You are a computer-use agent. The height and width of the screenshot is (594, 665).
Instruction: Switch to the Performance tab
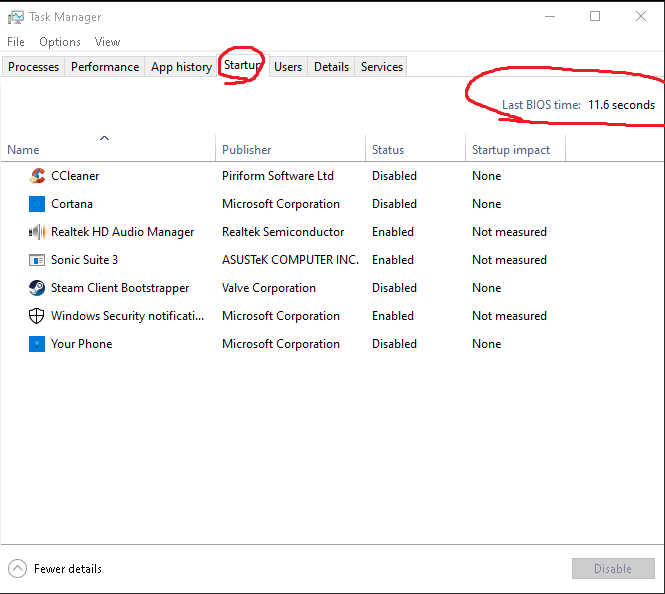click(105, 67)
